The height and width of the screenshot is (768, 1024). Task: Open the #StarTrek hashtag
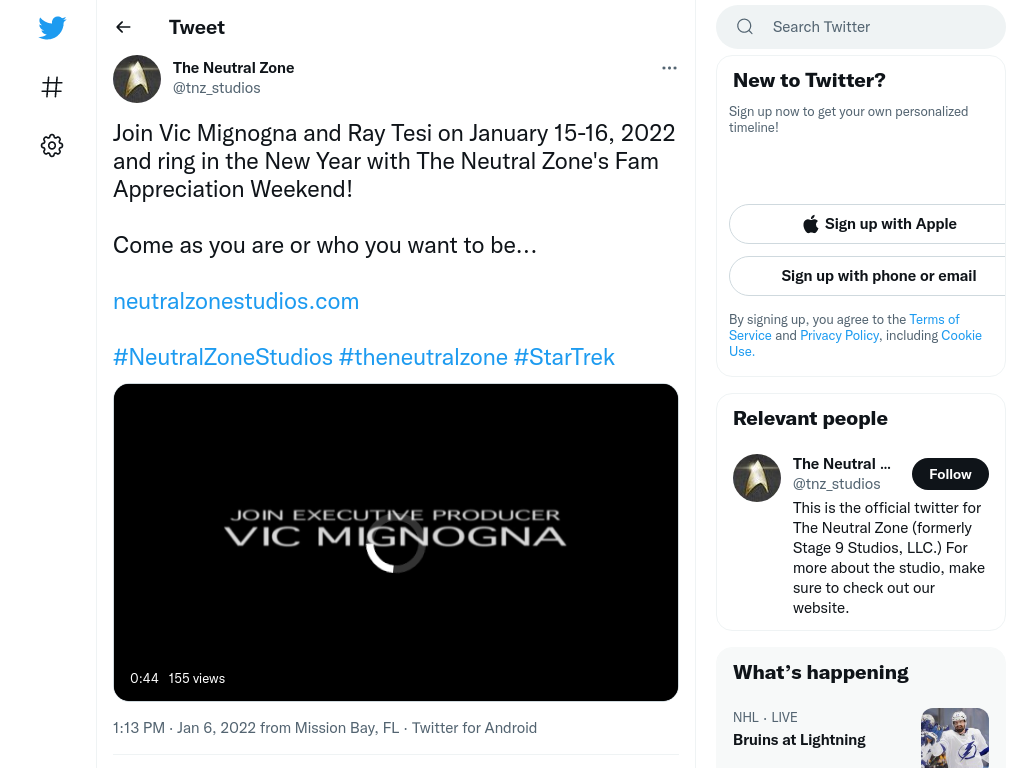(x=564, y=357)
